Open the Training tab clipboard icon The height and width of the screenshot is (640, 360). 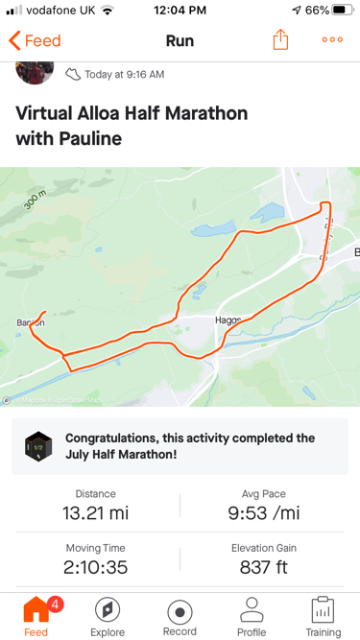(x=323, y=610)
